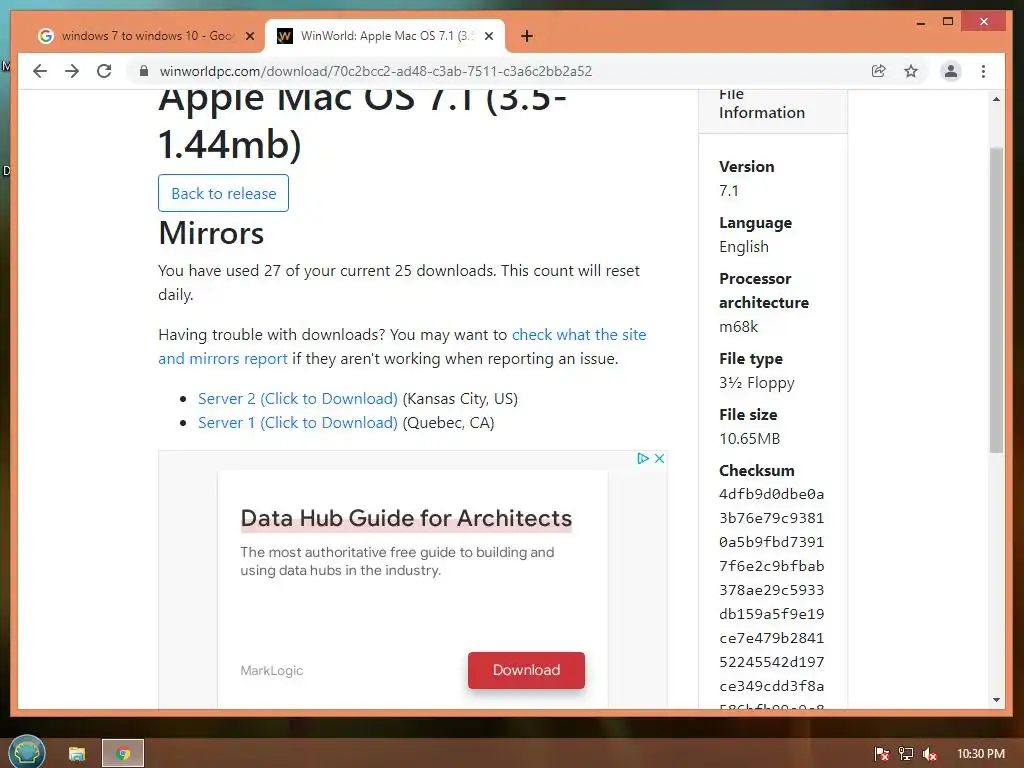The width and height of the screenshot is (1024, 768).
Task: Open Action Center flag tray icon
Action: click(x=881, y=754)
